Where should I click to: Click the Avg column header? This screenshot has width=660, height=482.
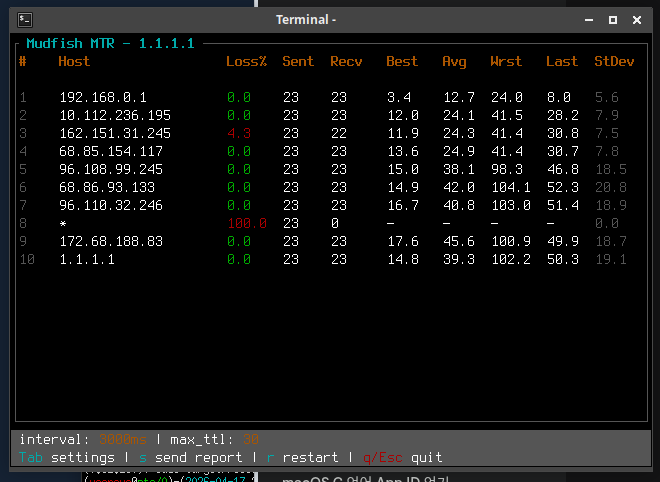(454, 61)
